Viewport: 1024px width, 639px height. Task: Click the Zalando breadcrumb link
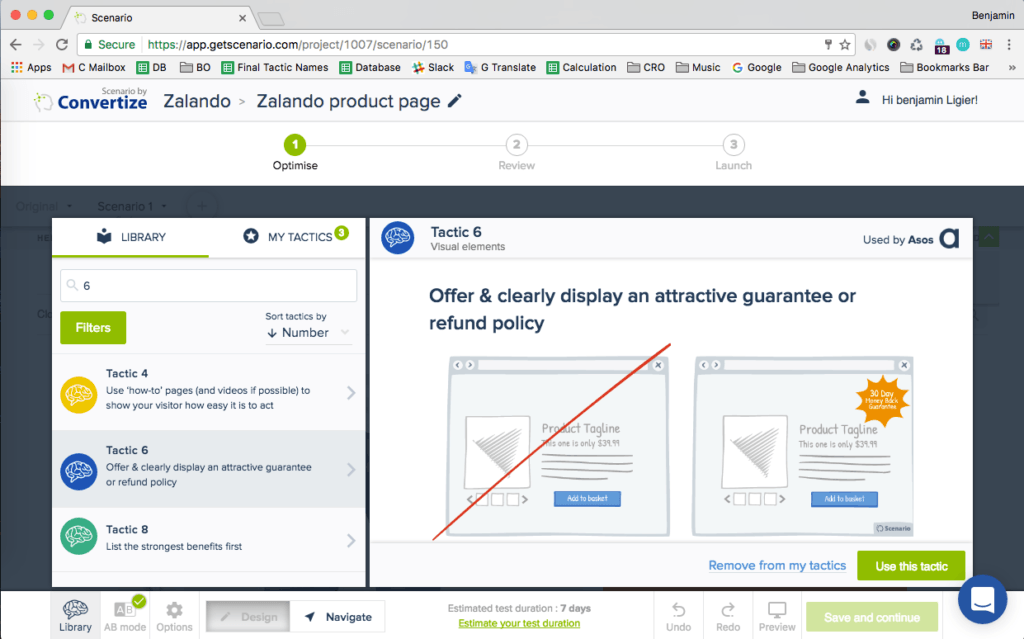[197, 101]
